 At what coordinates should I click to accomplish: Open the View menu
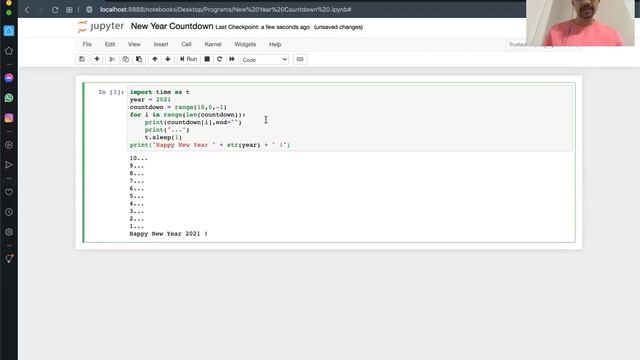pyautogui.click(x=134, y=44)
